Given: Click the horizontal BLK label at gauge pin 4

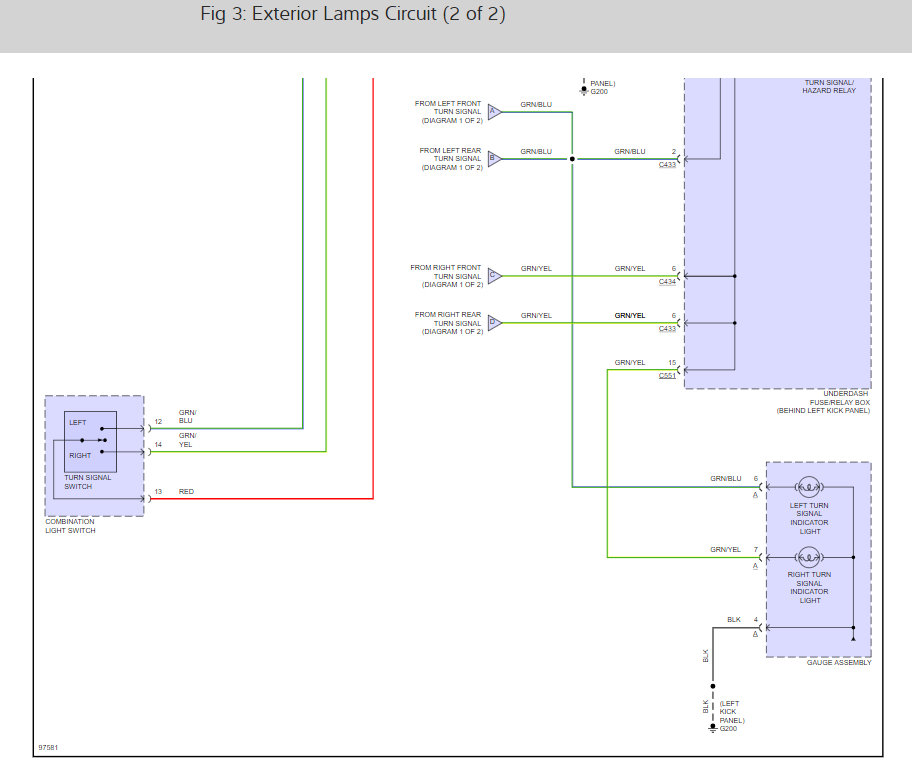Looking at the screenshot, I should [x=733, y=619].
